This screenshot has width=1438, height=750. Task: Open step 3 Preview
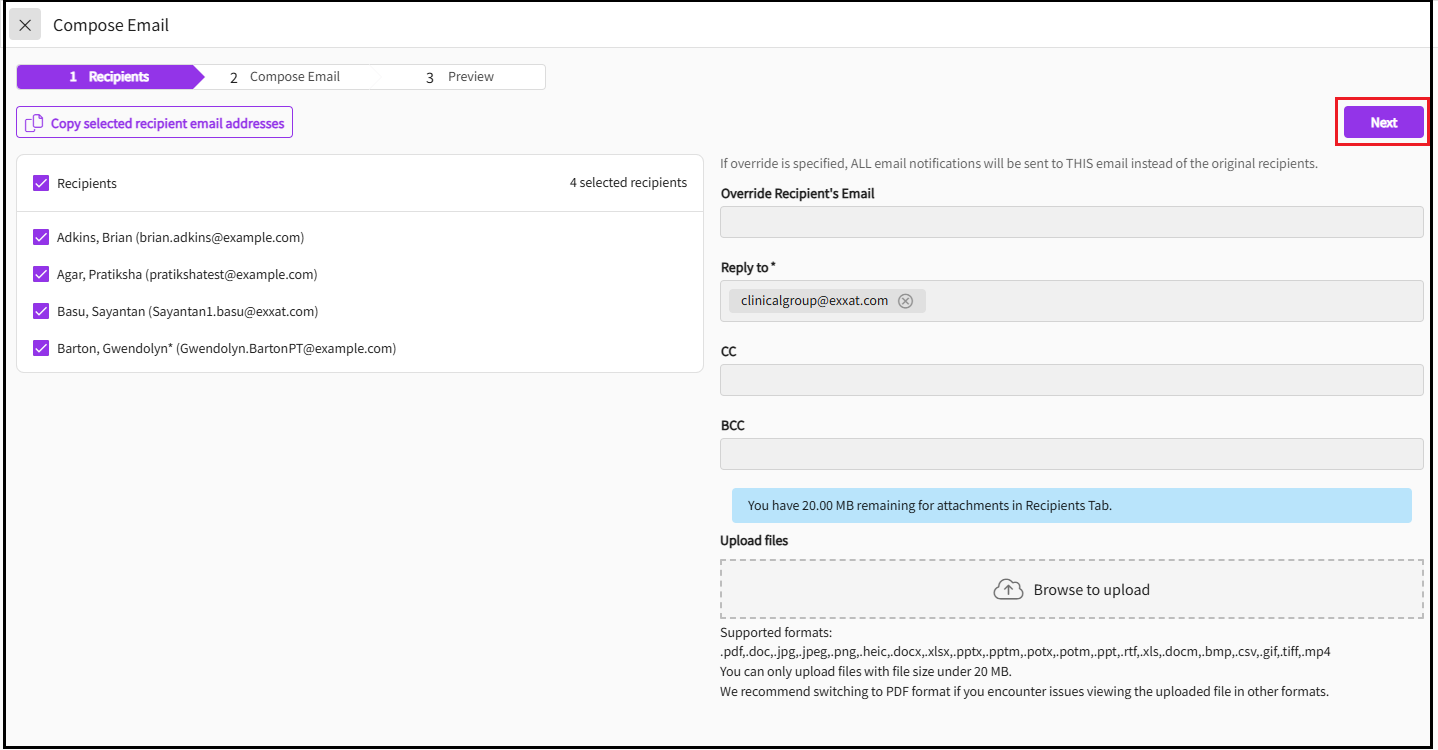coord(460,77)
